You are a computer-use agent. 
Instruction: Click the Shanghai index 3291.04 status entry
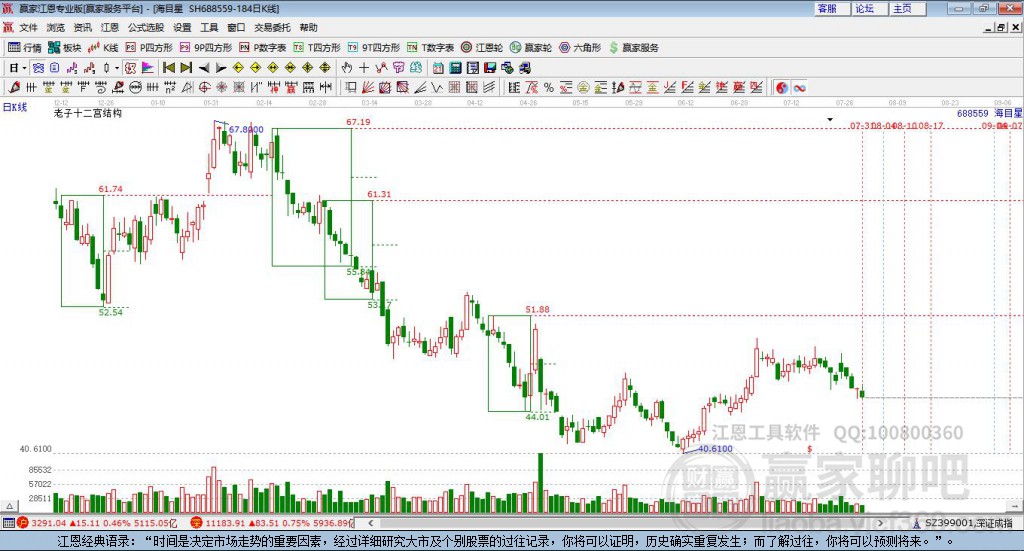point(97,523)
